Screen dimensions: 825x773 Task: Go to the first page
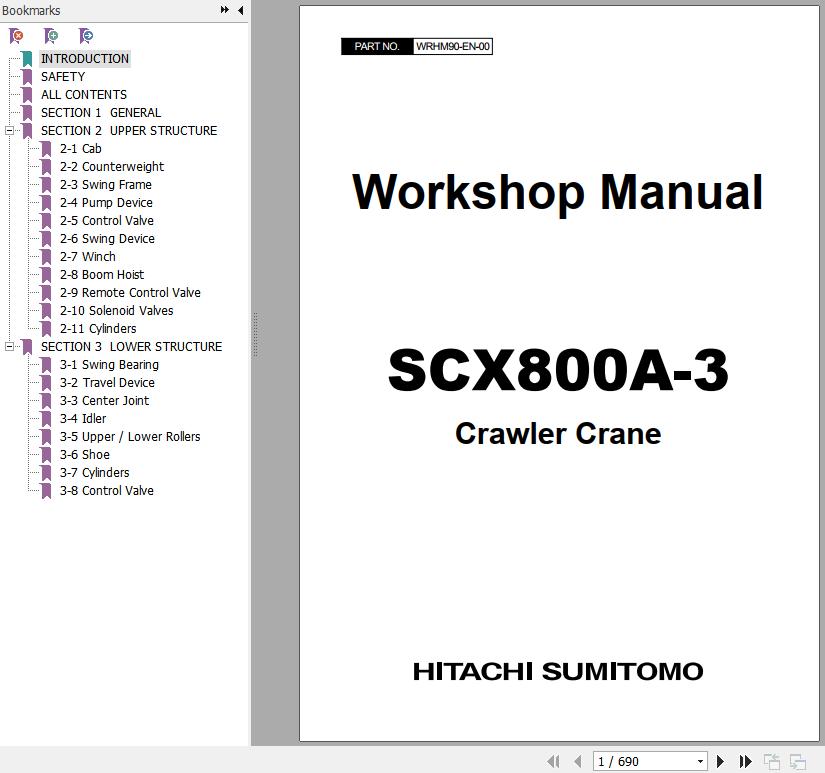pyautogui.click(x=553, y=761)
